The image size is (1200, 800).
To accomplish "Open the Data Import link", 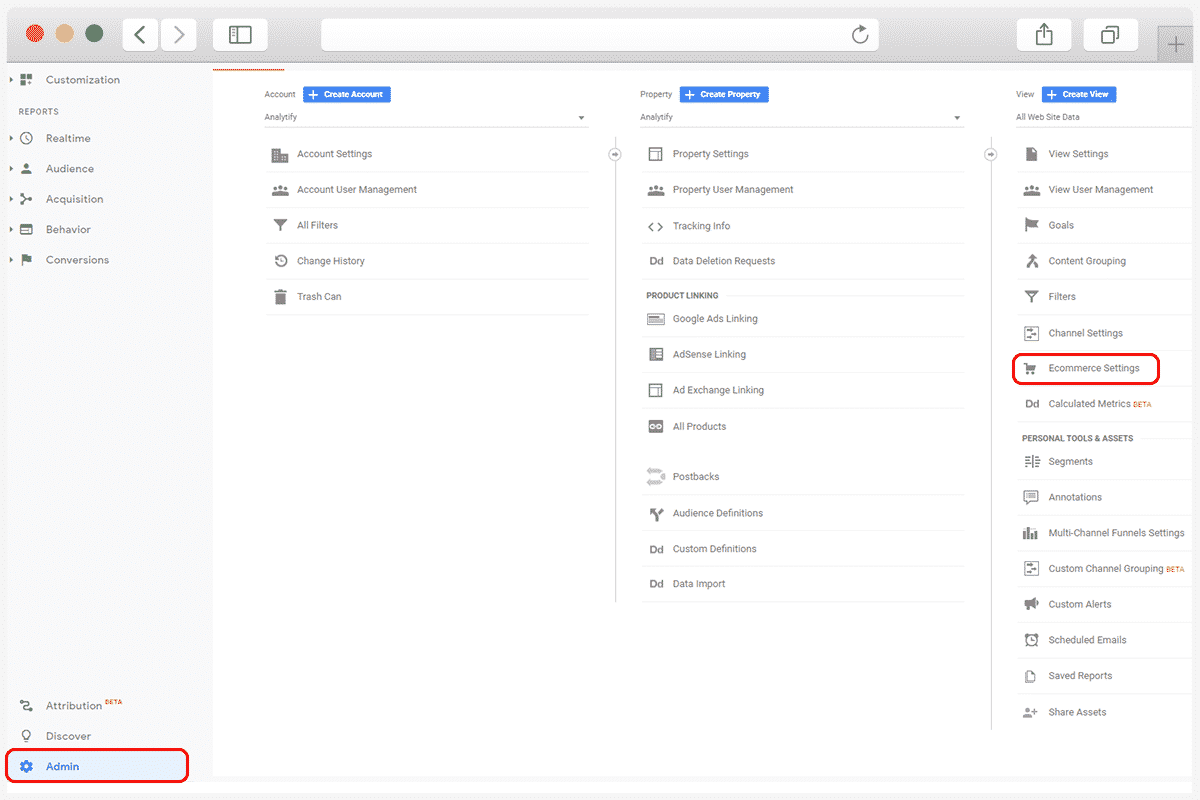I will pyautogui.click(x=699, y=584).
